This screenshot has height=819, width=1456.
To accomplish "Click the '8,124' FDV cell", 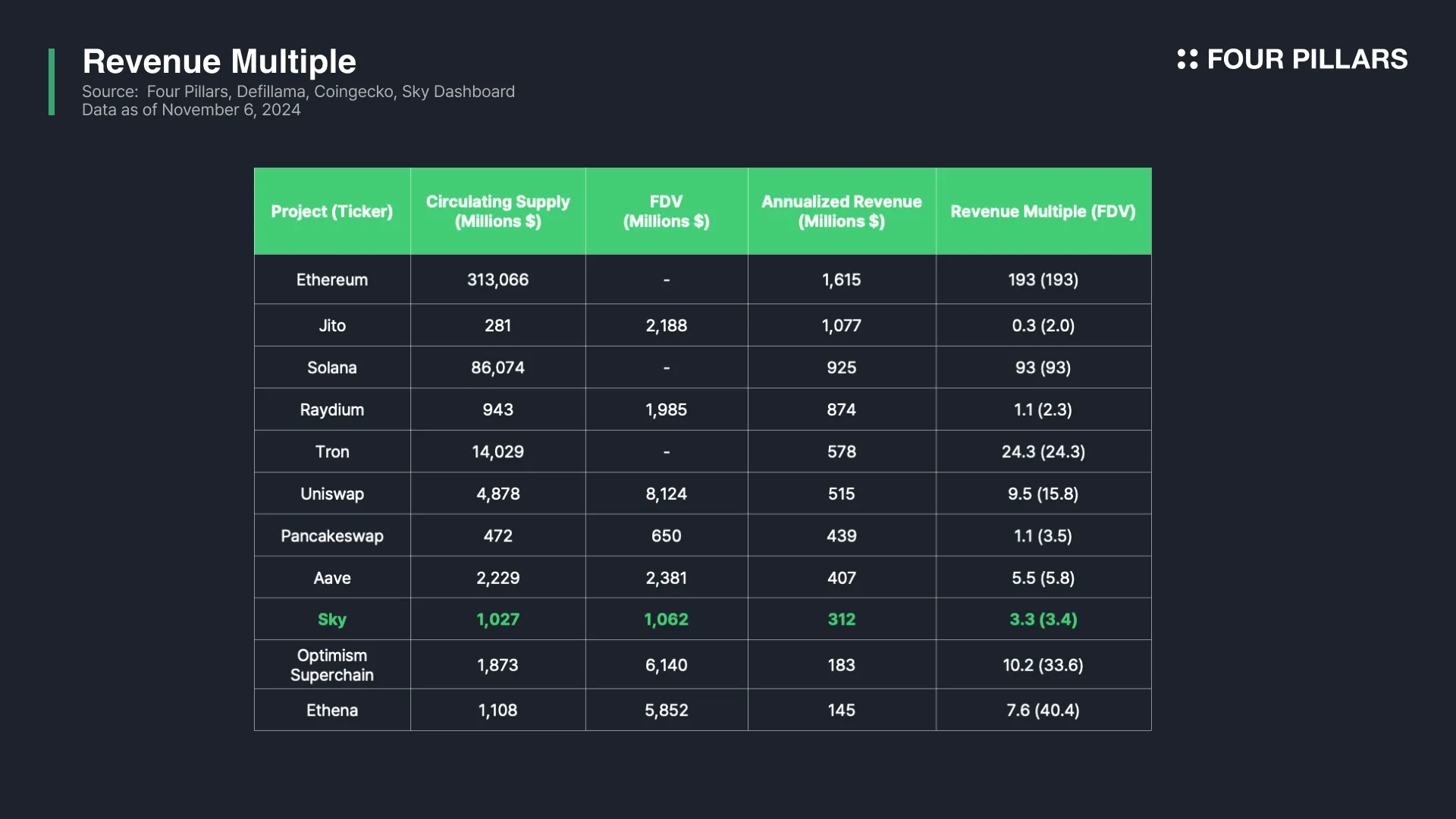I will click(x=667, y=494).
